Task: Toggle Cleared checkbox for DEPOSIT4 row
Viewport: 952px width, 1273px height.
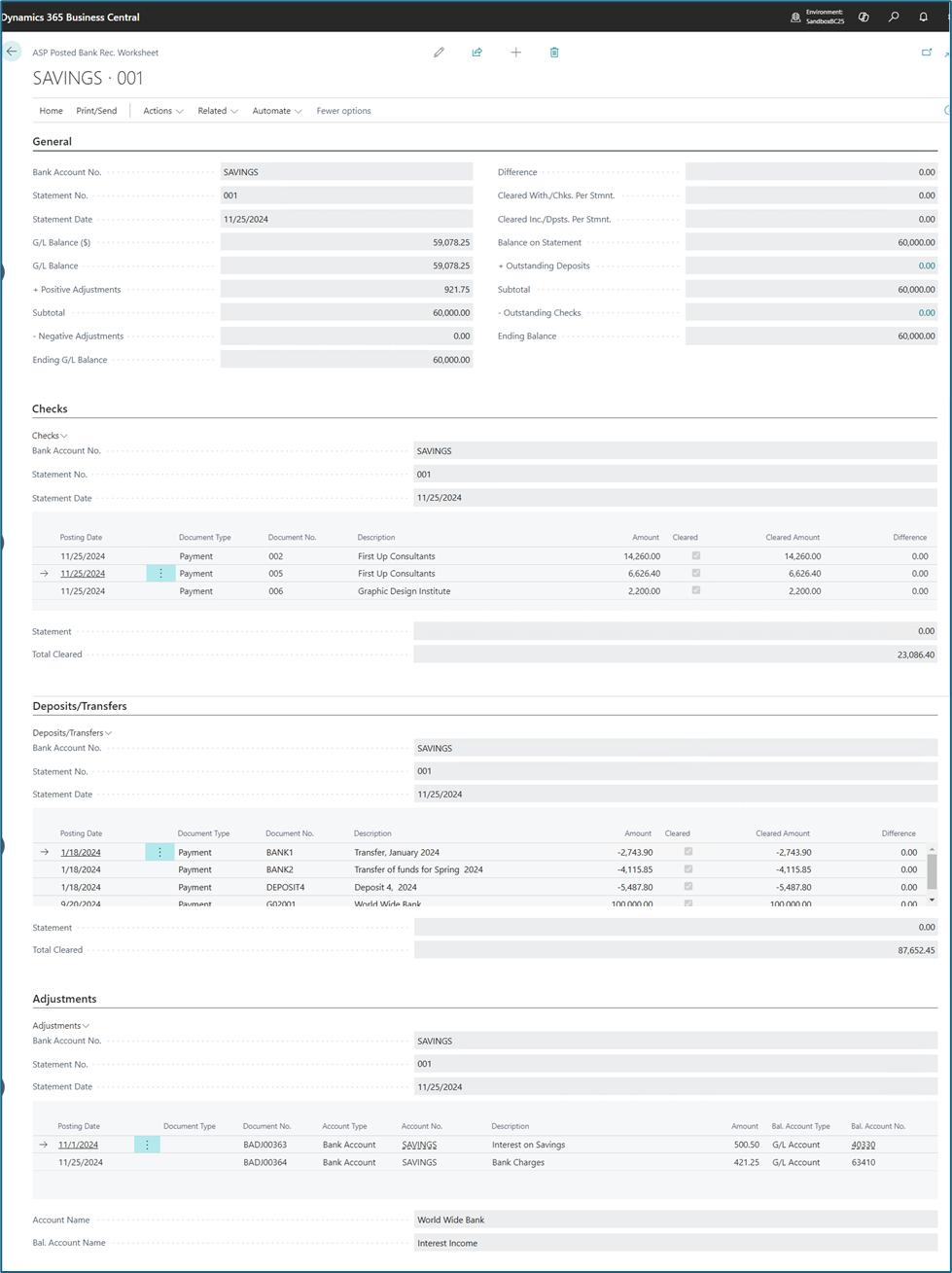Action: pyautogui.click(x=688, y=886)
